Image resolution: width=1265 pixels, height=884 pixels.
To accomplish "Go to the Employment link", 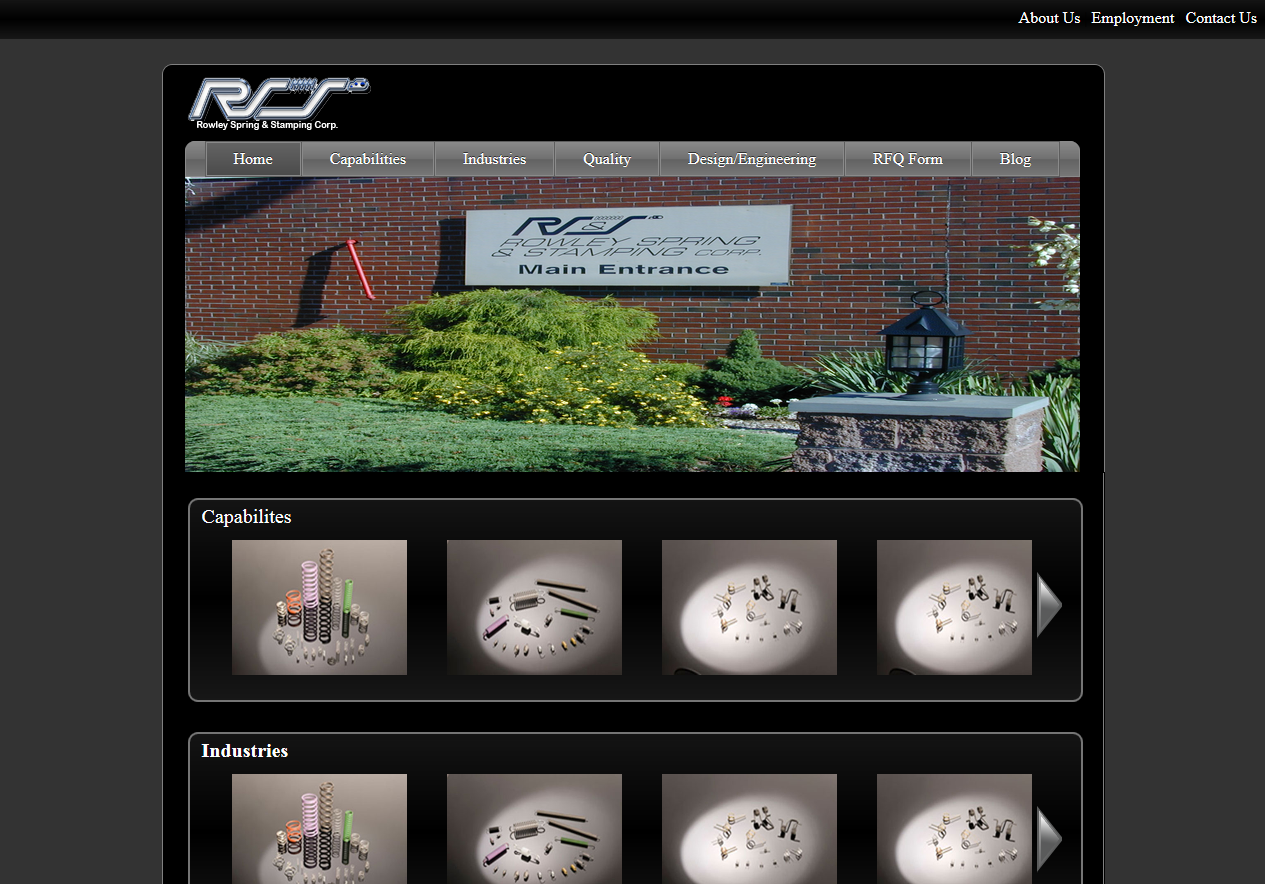I will coord(1133,18).
